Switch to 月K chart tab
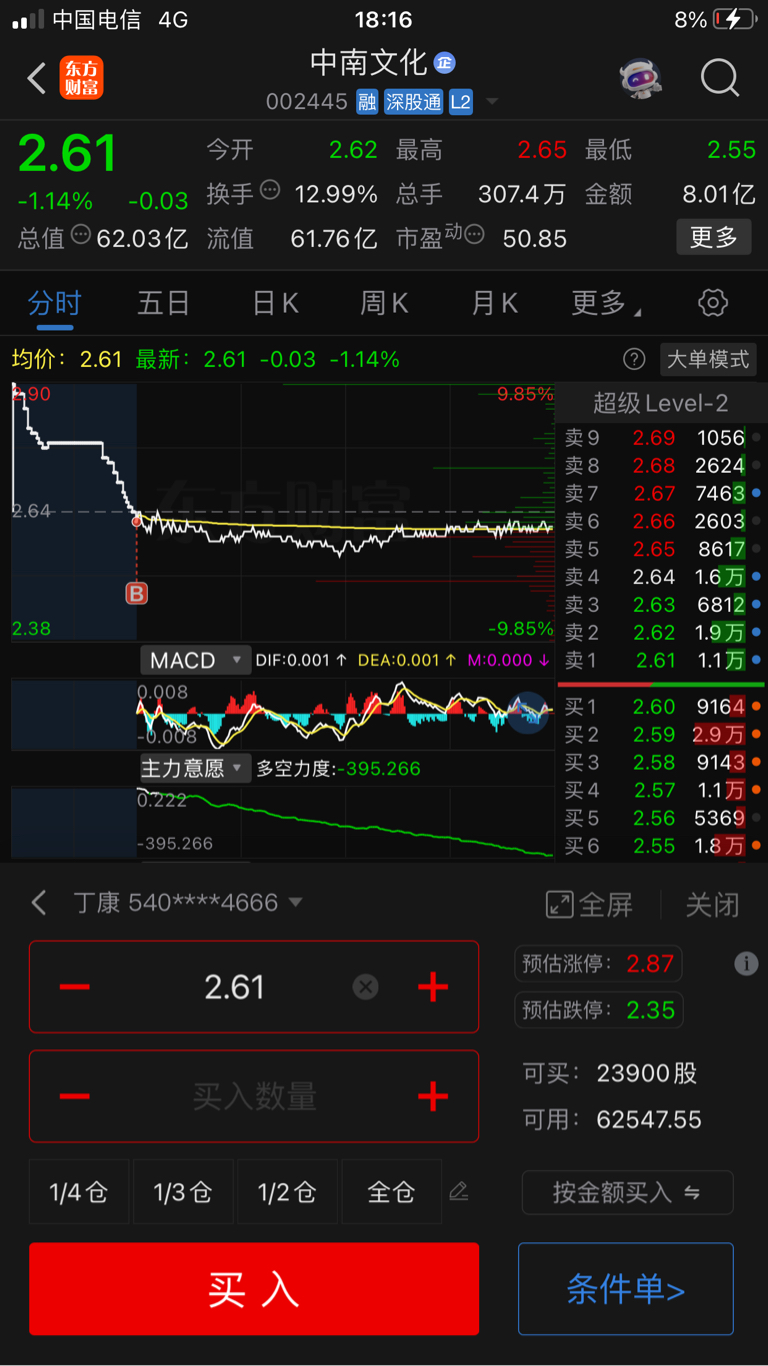 click(494, 303)
